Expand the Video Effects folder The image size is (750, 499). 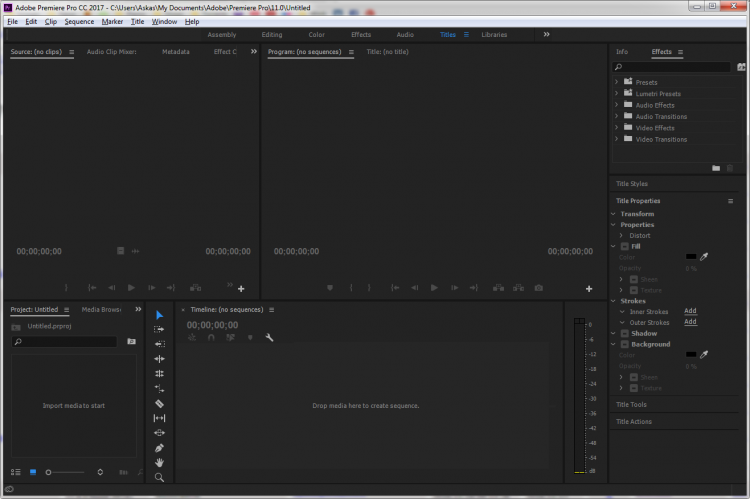click(x=617, y=128)
